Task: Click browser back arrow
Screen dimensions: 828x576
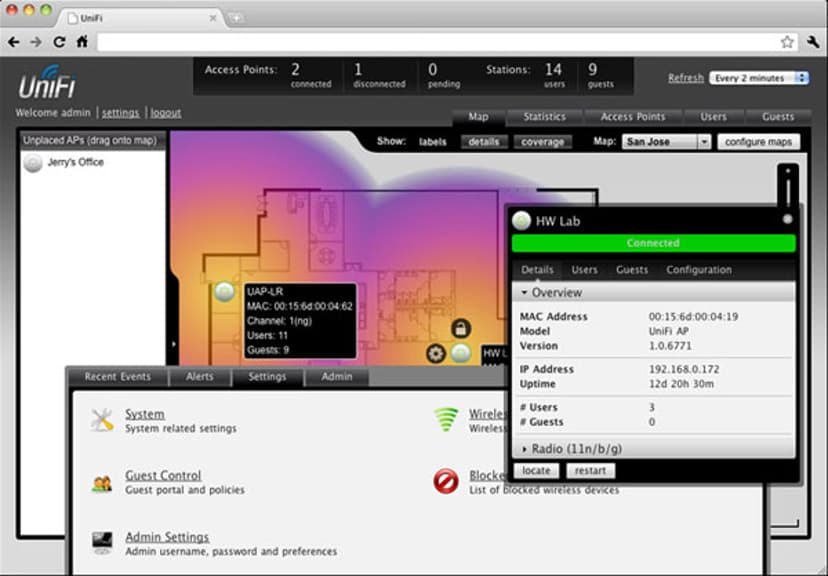Action: point(14,42)
